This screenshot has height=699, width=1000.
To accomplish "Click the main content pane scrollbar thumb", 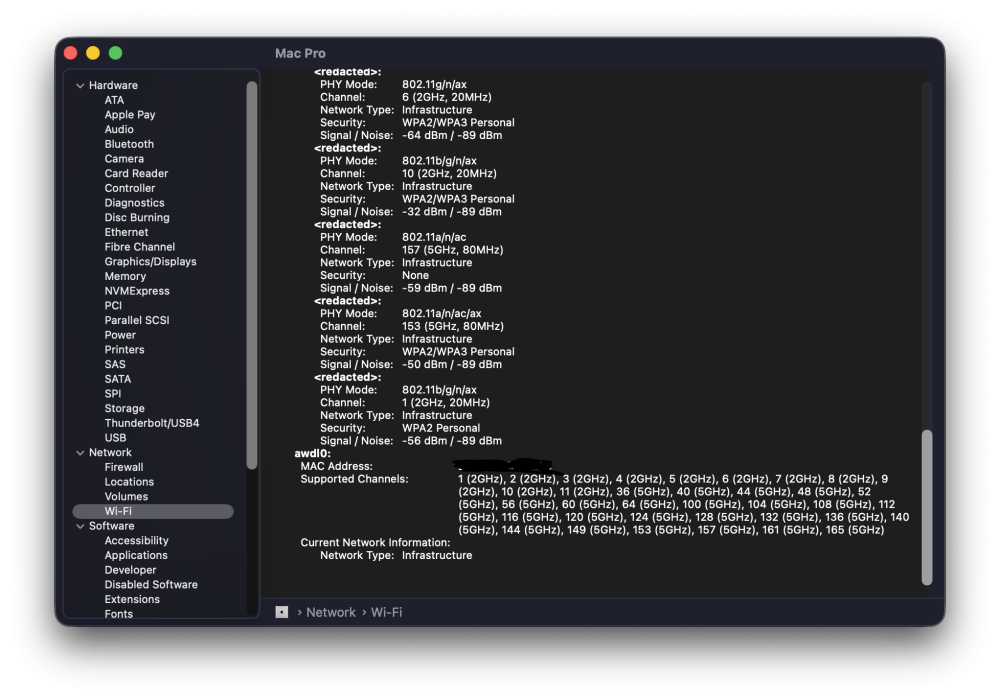I will (927, 508).
